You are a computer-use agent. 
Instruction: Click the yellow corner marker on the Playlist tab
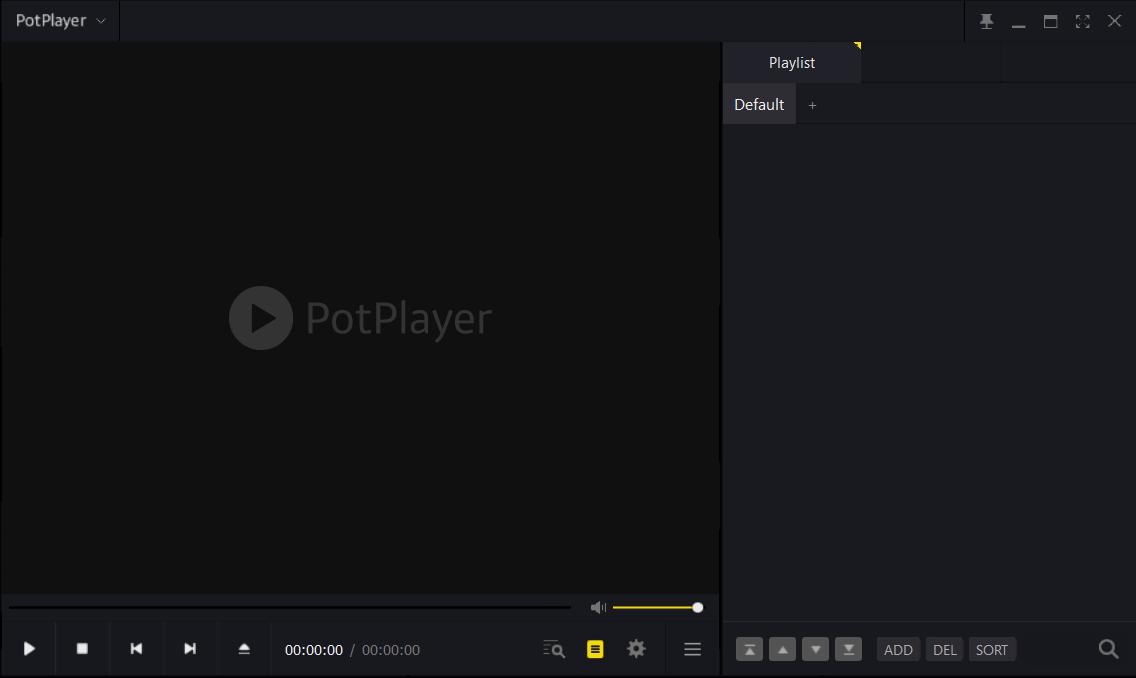(x=858, y=46)
